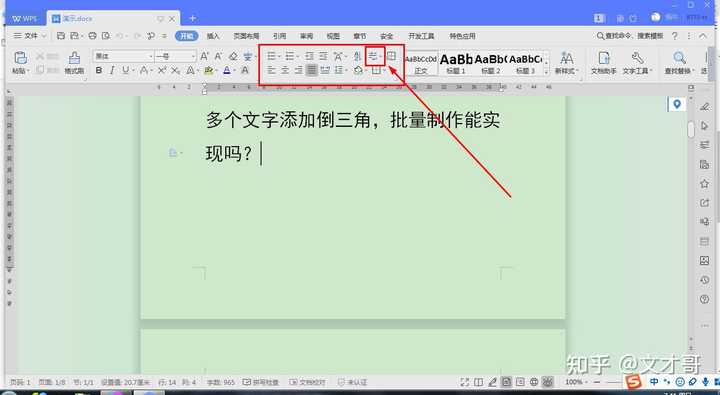Toggle Italic formatting

point(112,70)
